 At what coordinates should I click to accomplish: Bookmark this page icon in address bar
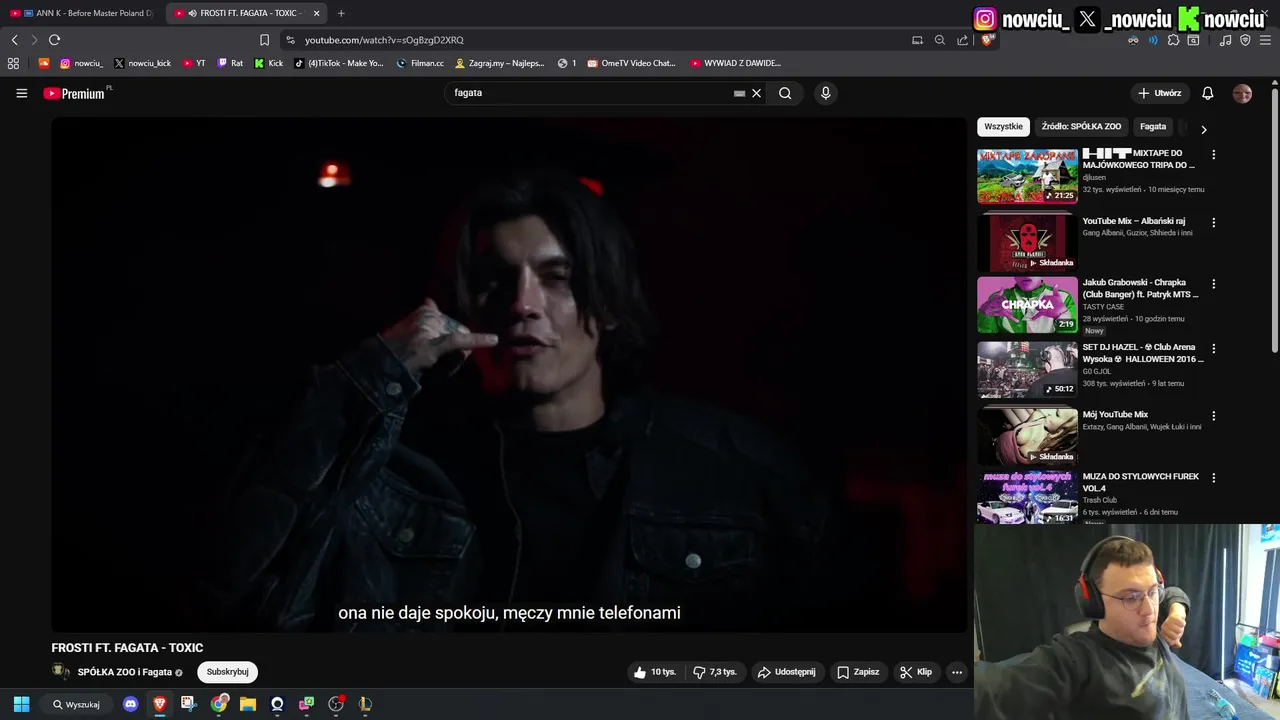click(x=264, y=40)
